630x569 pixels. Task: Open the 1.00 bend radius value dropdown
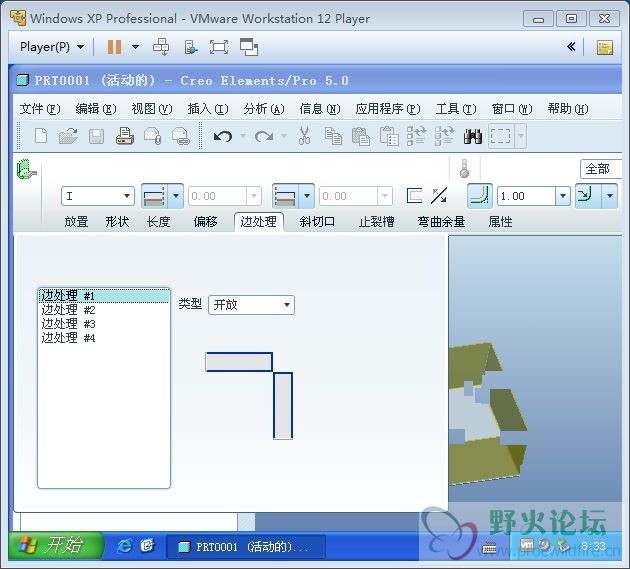coord(563,196)
